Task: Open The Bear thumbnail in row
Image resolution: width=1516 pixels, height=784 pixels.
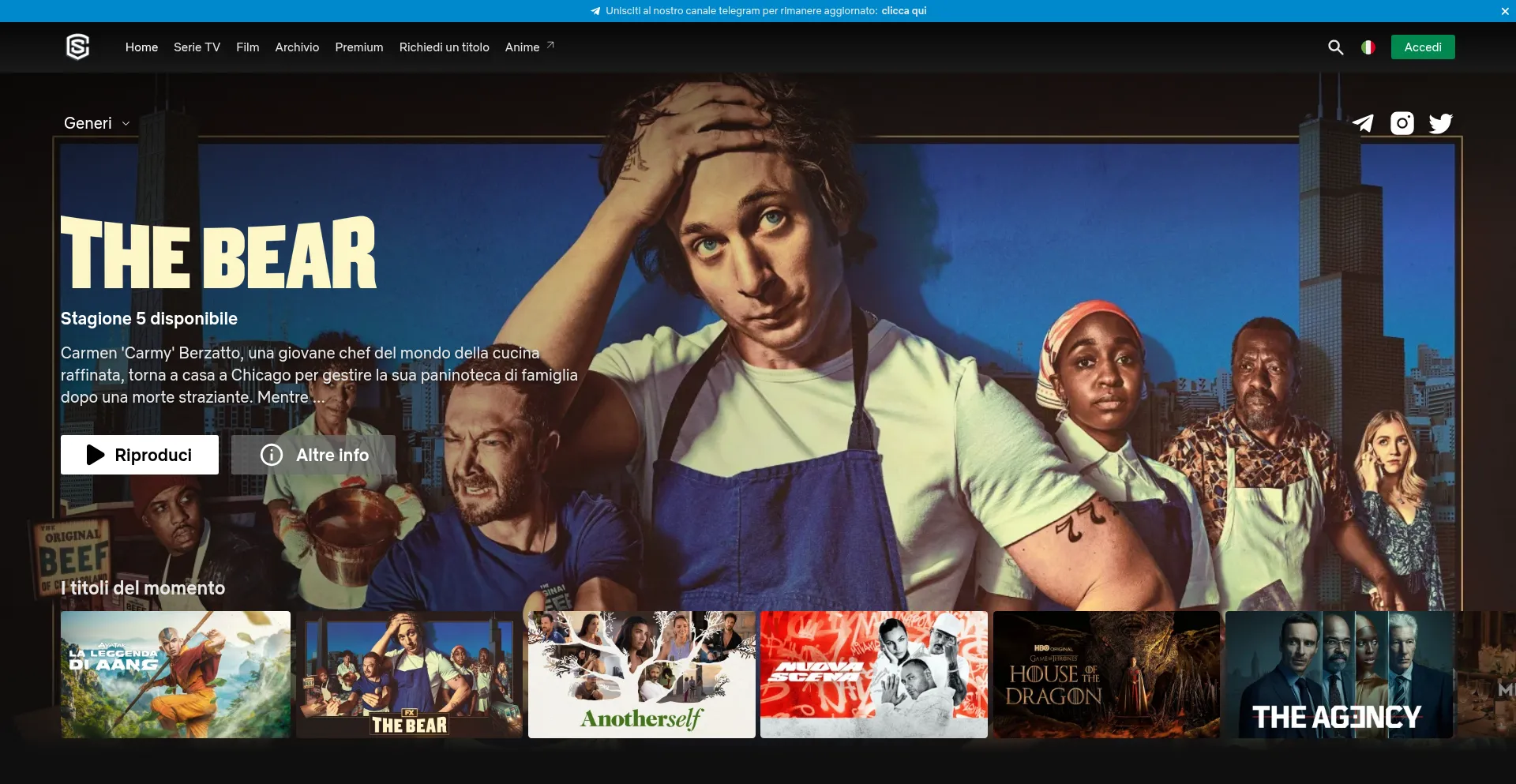Action: [x=409, y=675]
